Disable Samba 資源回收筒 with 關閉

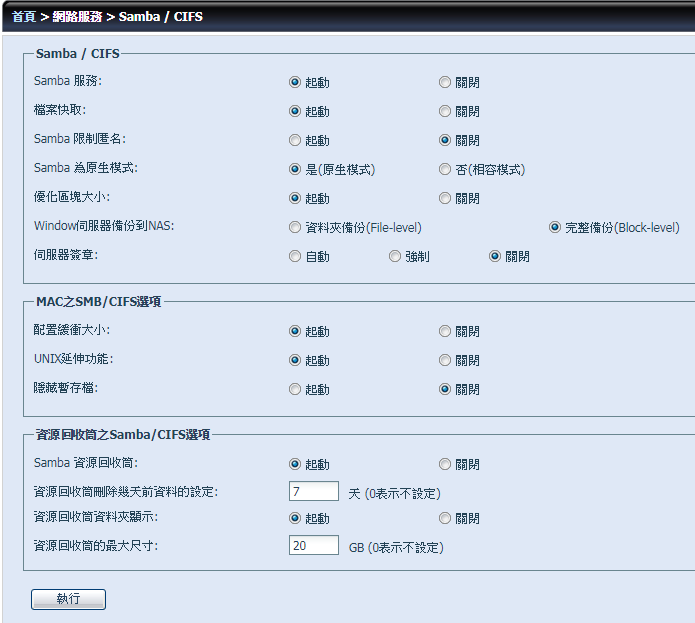pyautogui.click(x=445, y=464)
